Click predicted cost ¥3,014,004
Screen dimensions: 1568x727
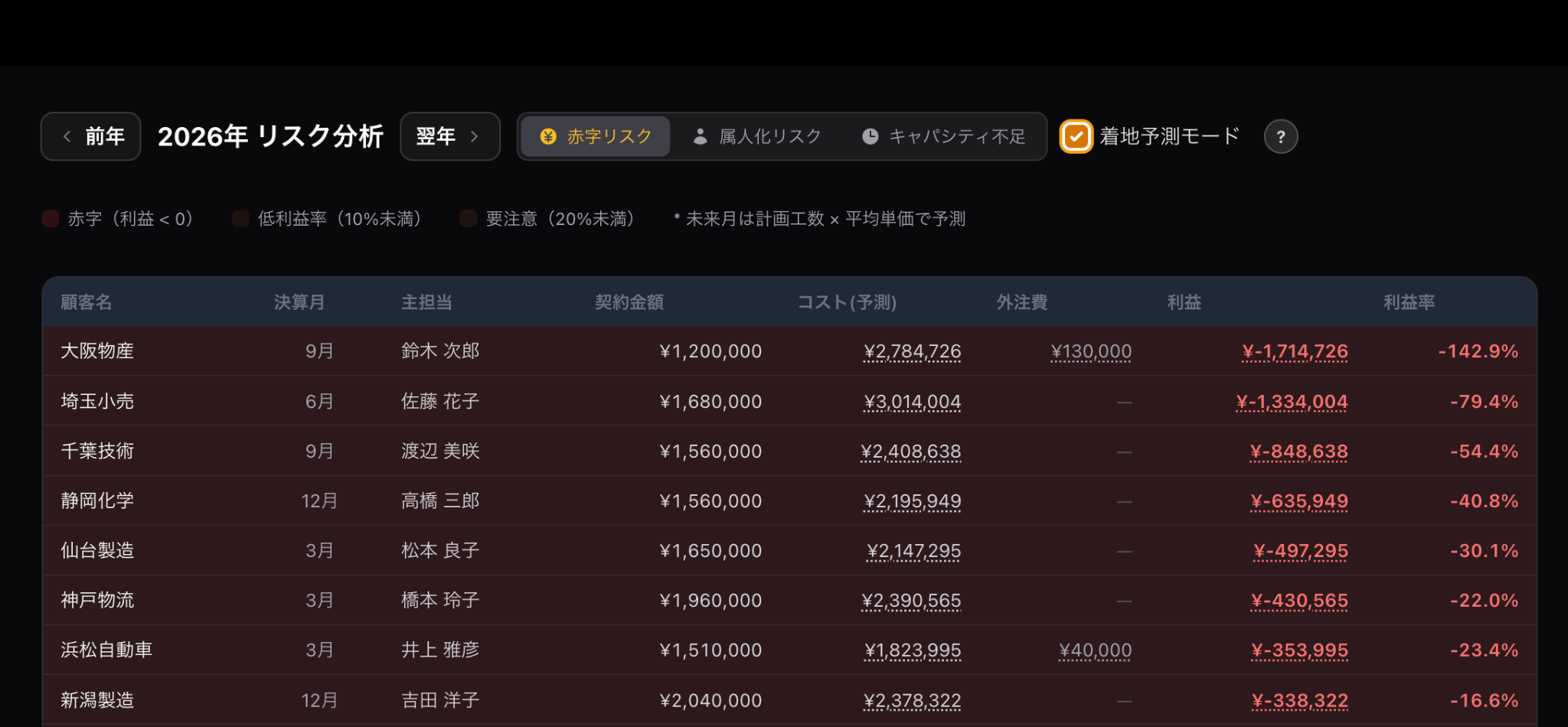tap(913, 402)
